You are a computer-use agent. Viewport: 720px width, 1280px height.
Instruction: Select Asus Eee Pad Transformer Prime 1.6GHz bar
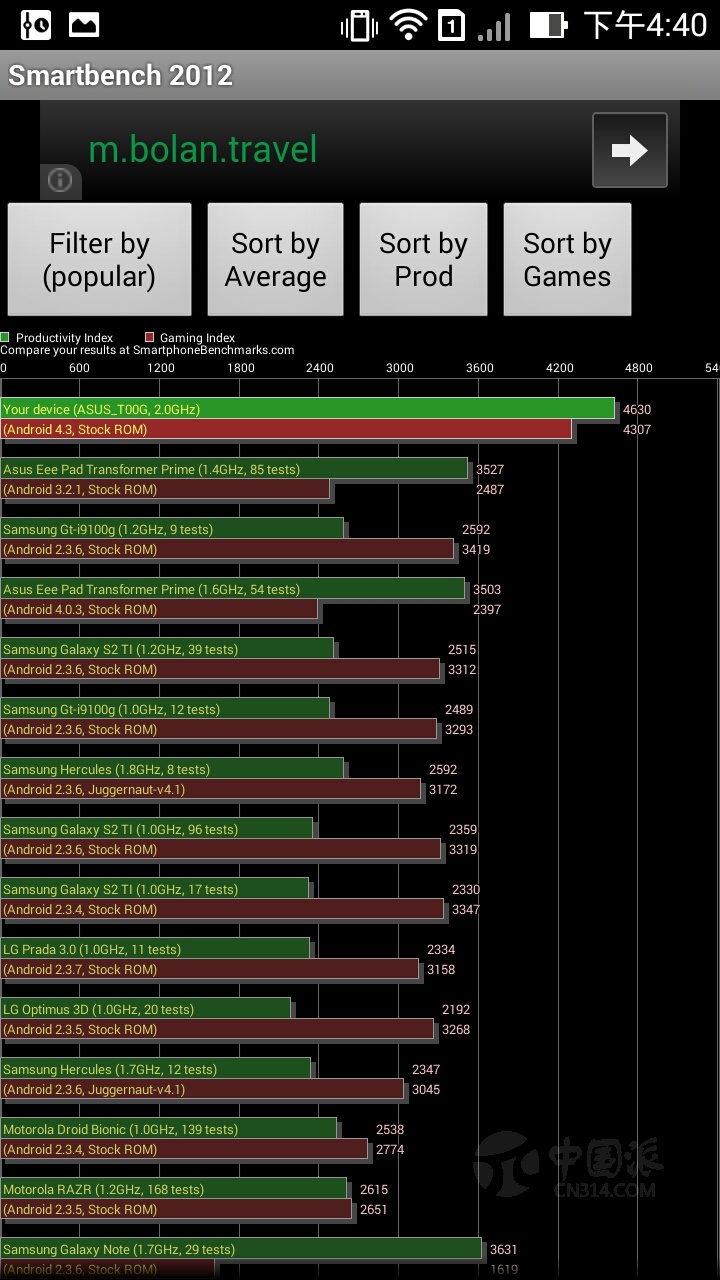pos(233,589)
